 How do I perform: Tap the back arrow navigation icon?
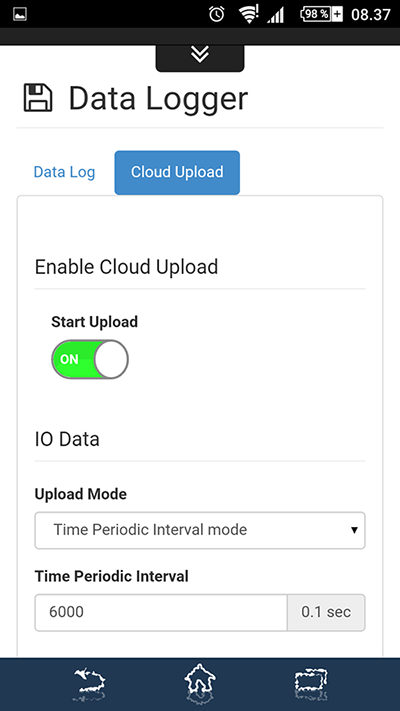pos(89,684)
